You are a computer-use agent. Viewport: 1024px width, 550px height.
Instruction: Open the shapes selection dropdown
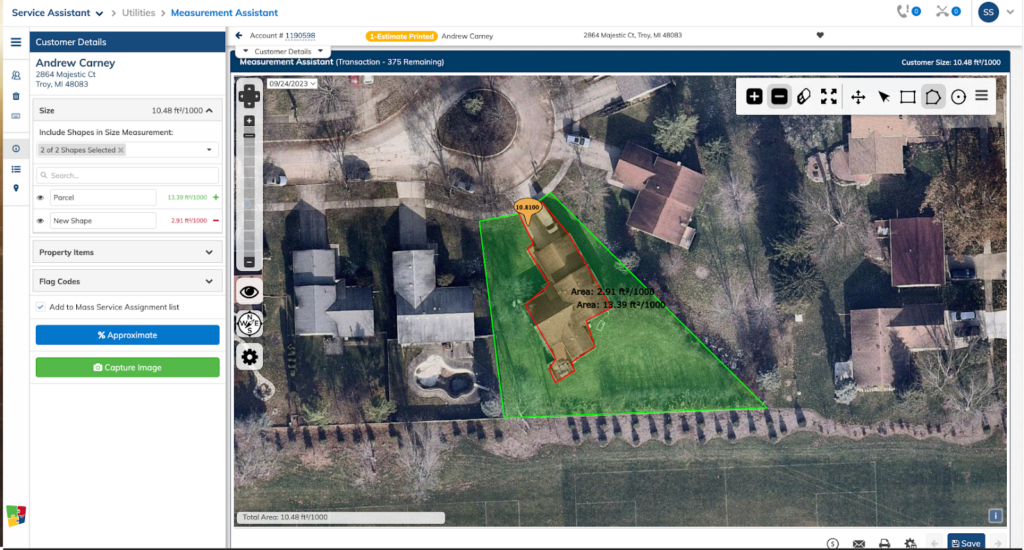pos(209,150)
